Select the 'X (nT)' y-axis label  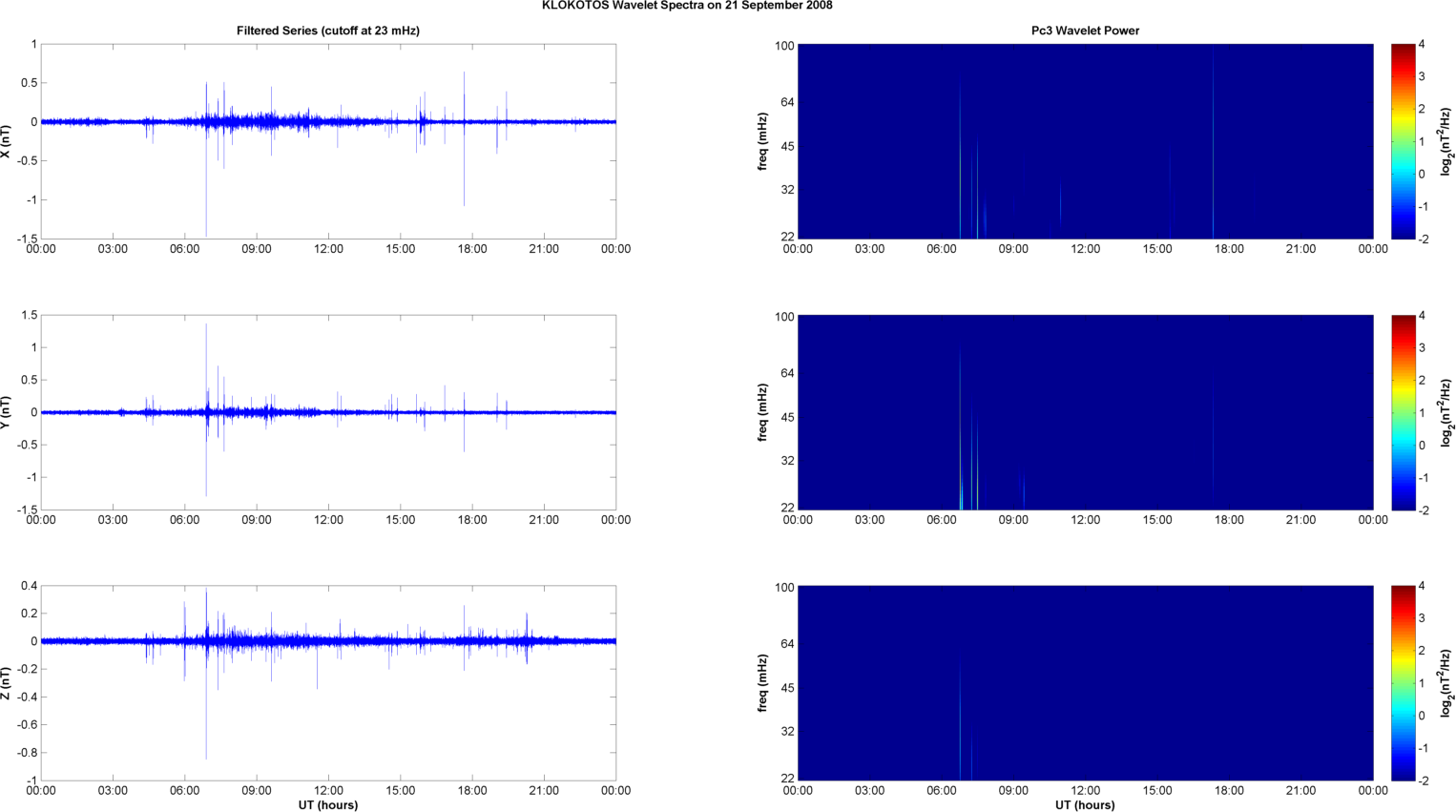(6, 141)
